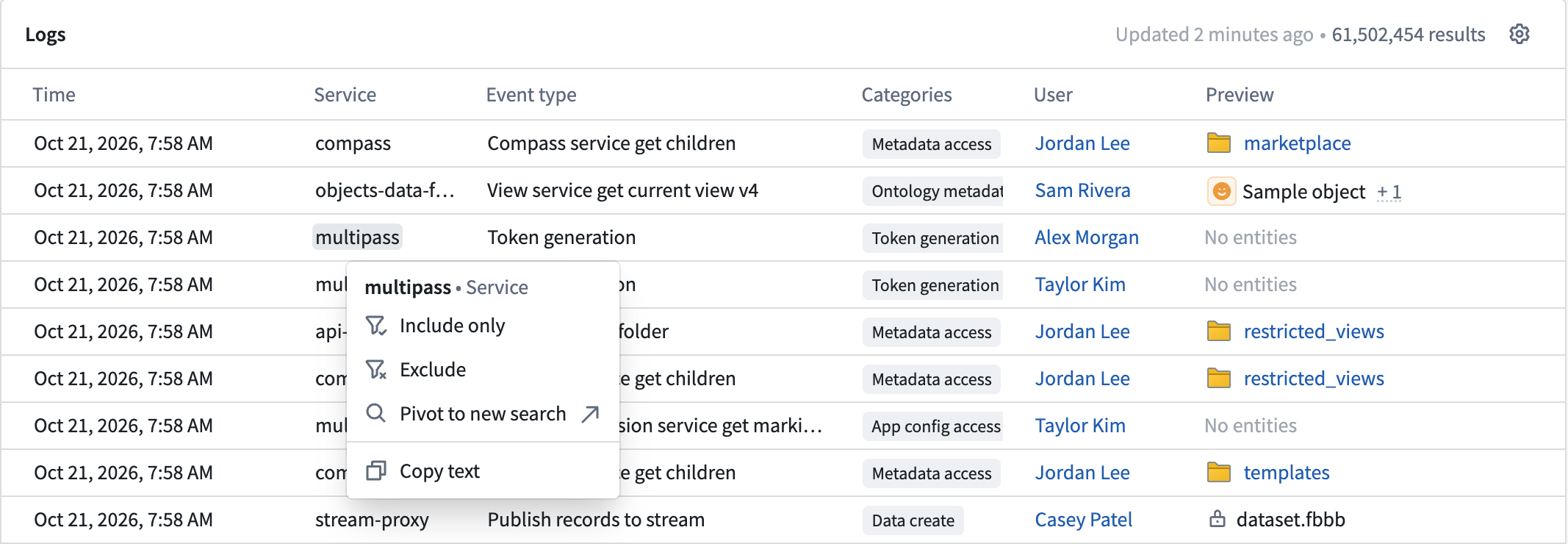This screenshot has height=544, width=1568.
Task: Click Token generation tag in Alex Morgan row
Action: (933, 238)
